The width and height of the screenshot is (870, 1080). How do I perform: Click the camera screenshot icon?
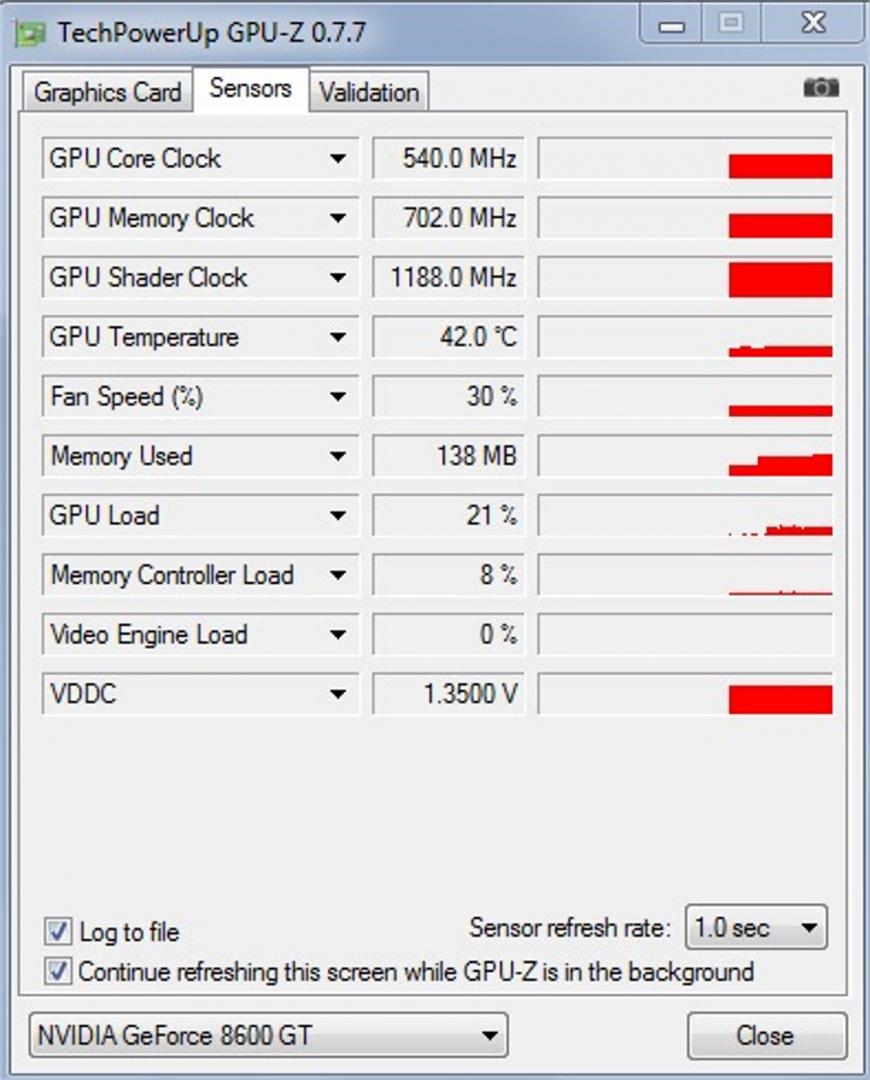click(821, 87)
